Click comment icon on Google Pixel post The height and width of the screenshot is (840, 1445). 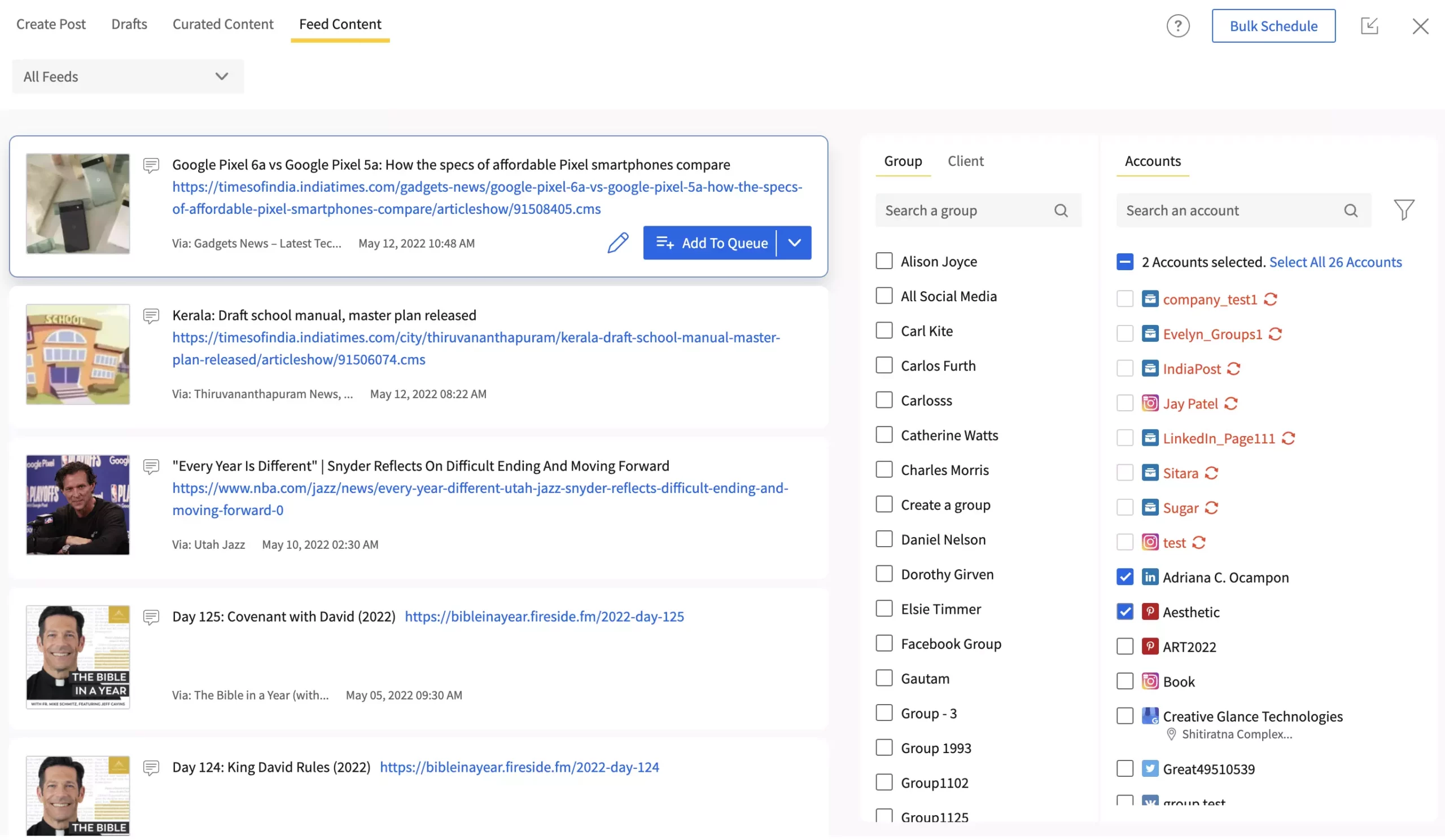click(x=151, y=166)
